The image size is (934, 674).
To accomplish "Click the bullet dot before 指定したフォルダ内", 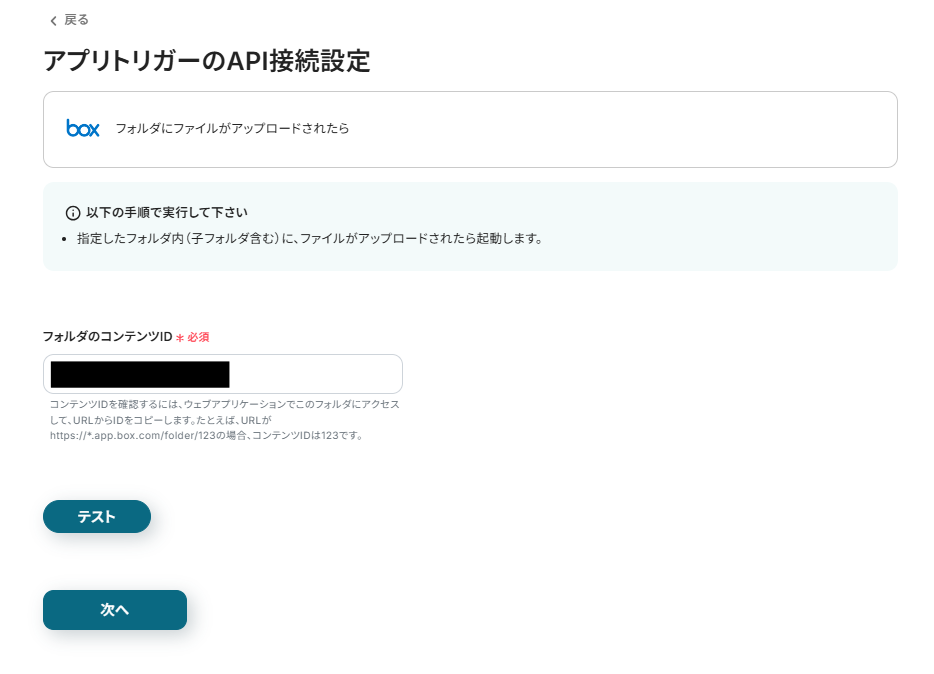I will 64,239.
